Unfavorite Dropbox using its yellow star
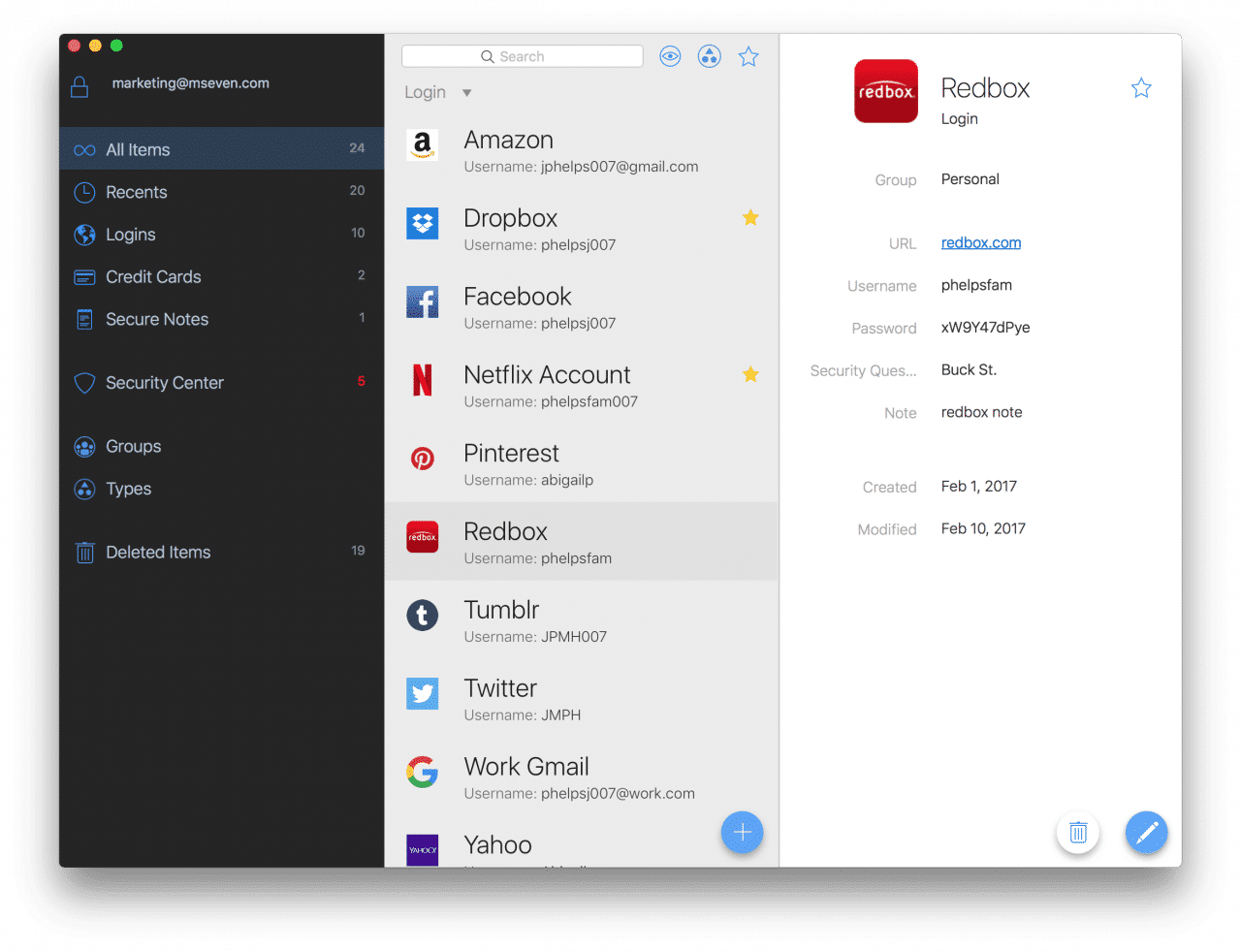1241x952 pixels. point(750,217)
